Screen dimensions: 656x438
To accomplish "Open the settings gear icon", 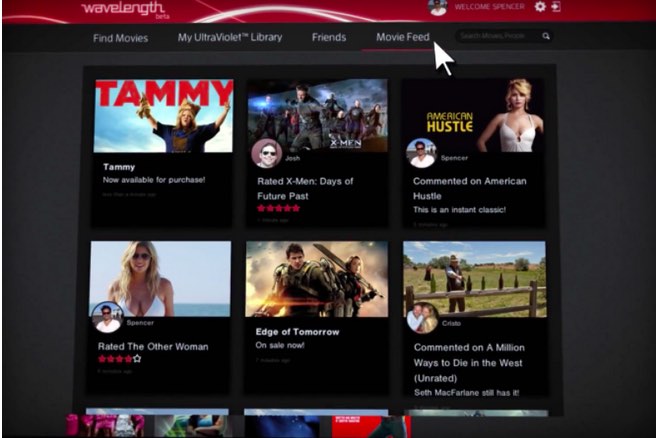I will 540,7.
